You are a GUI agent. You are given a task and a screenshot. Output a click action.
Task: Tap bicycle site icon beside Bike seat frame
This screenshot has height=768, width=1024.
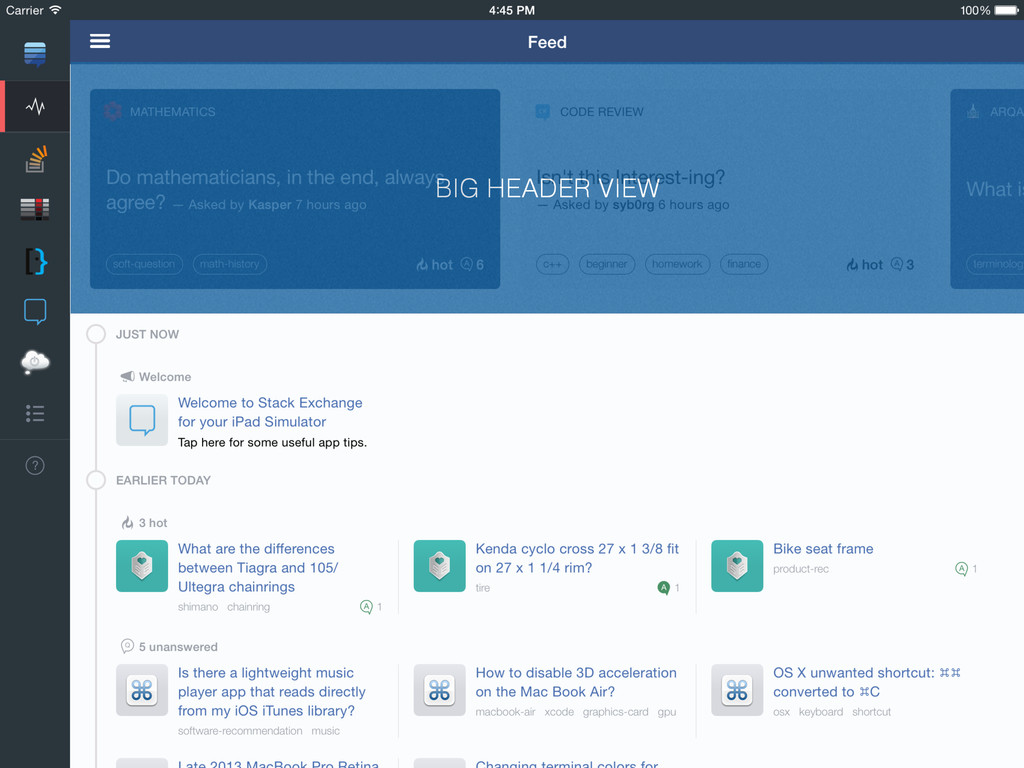click(737, 566)
